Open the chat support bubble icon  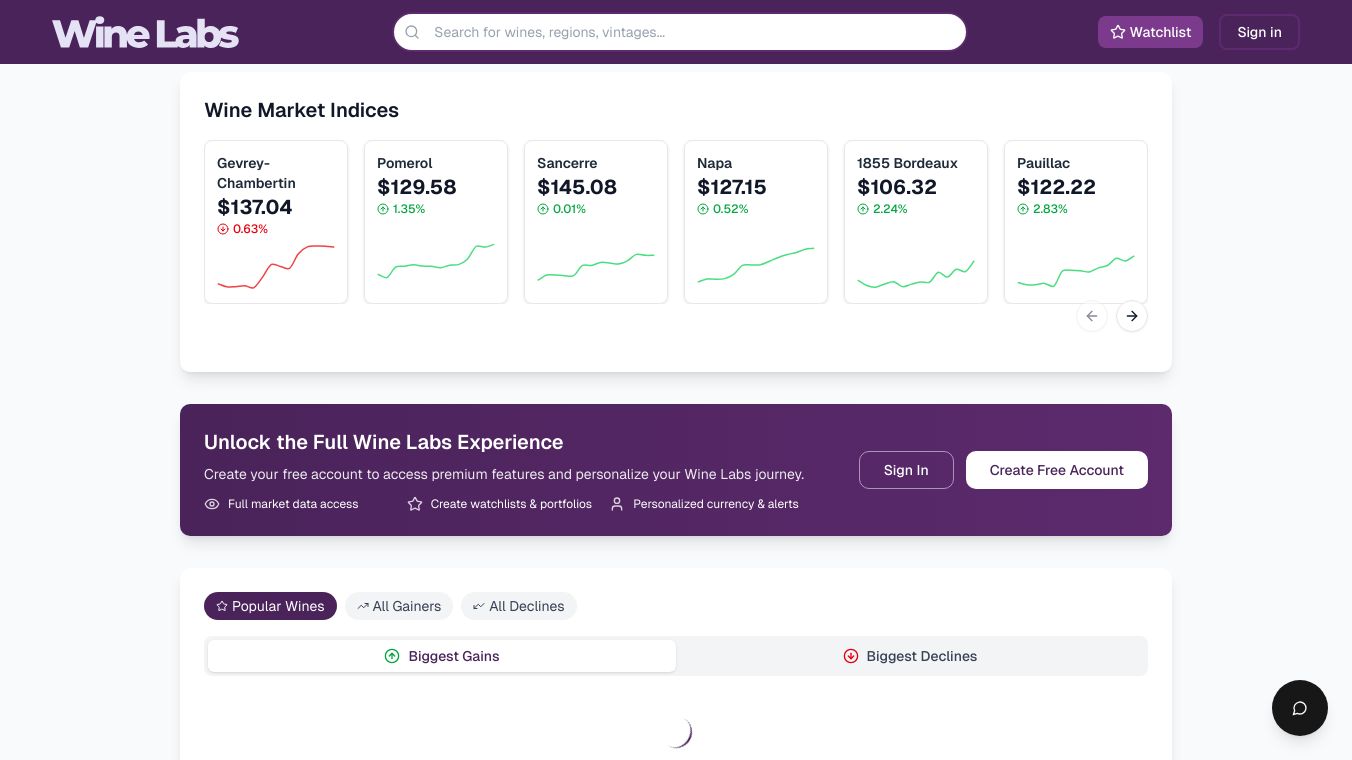point(1299,708)
